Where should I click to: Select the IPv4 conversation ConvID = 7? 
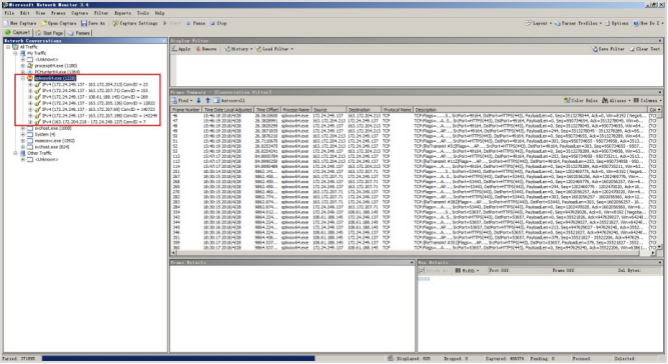click(x=94, y=122)
